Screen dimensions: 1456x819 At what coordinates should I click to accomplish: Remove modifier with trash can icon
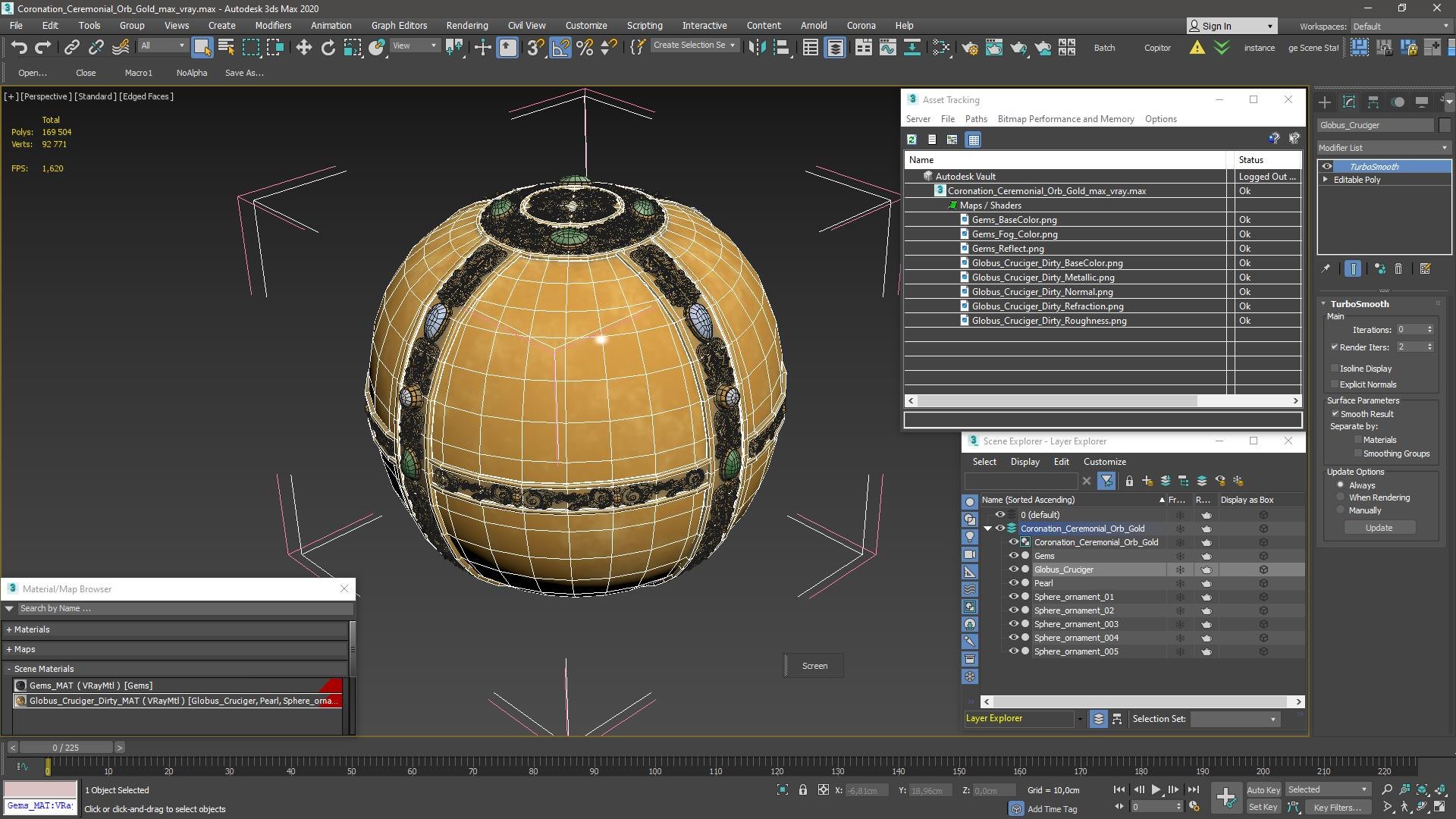click(1398, 268)
